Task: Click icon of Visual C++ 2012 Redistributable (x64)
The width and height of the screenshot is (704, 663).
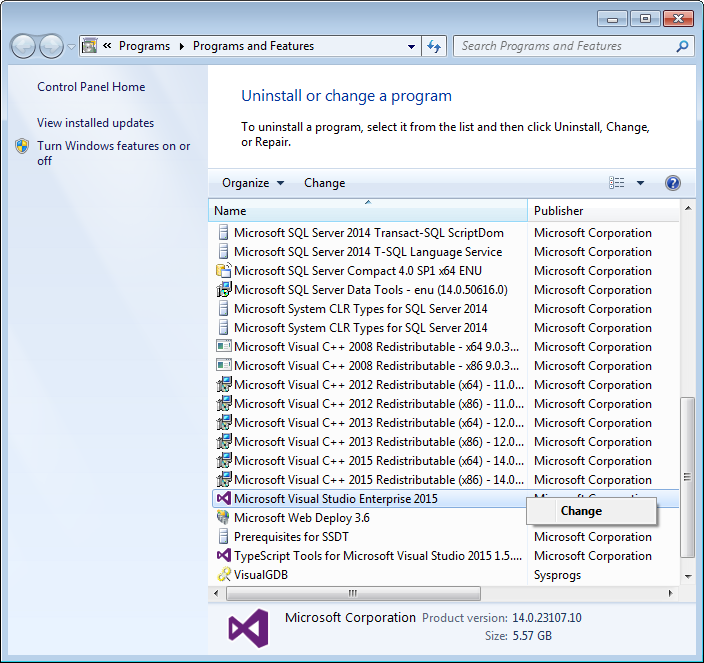Action: coord(224,384)
